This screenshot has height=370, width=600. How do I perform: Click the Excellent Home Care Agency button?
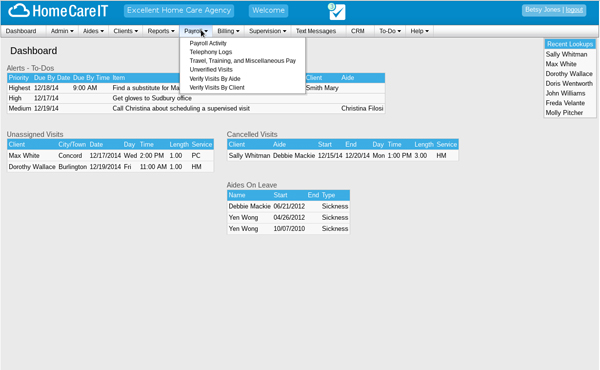click(179, 10)
